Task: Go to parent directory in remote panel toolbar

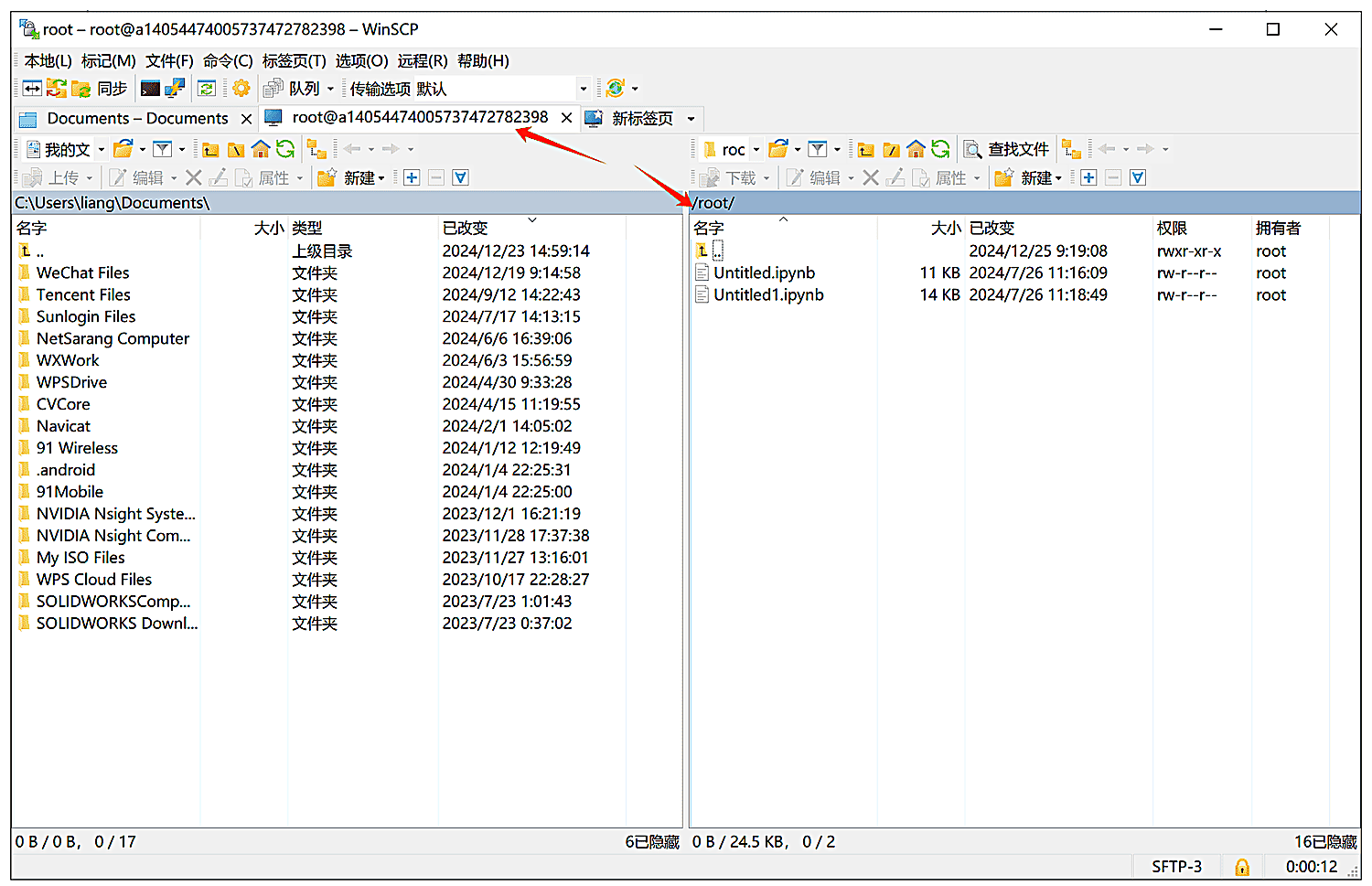Action: pos(866,149)
